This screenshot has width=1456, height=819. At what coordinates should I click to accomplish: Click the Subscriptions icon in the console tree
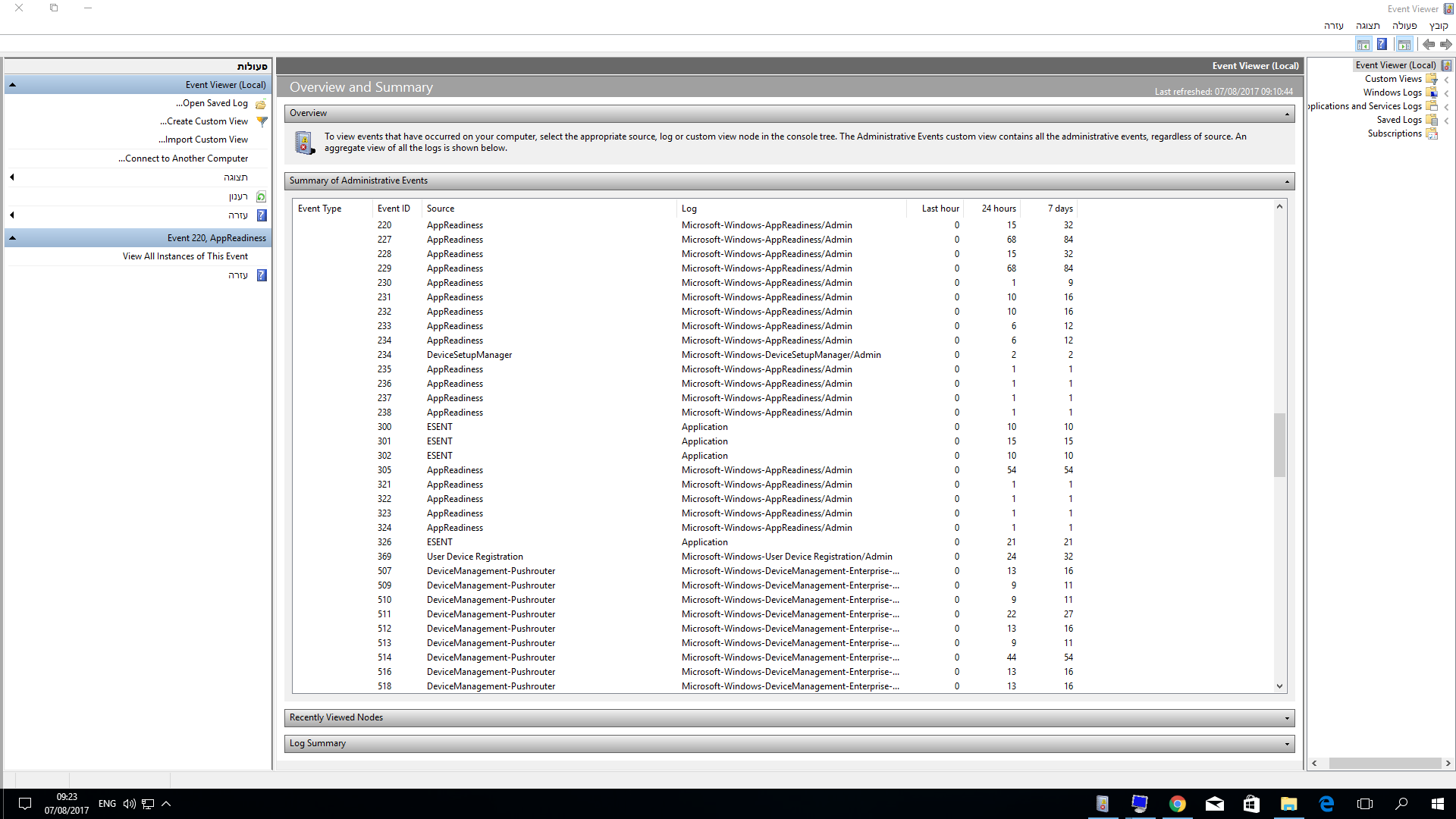click(x=1432, y=133)
